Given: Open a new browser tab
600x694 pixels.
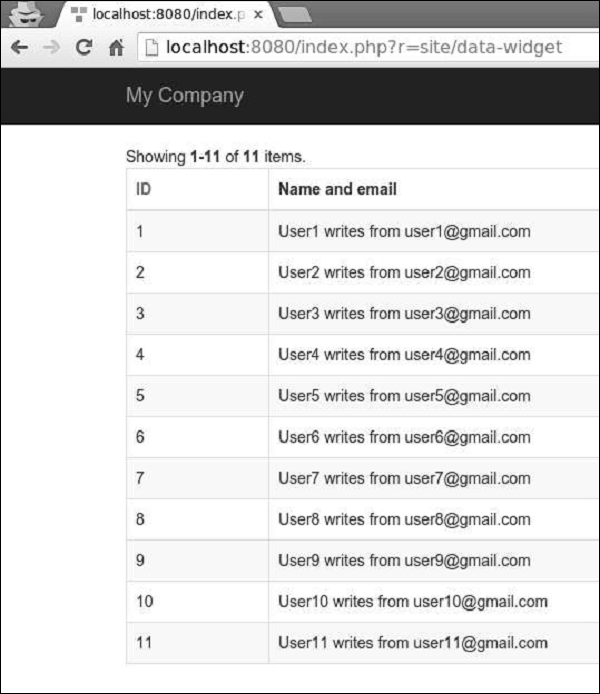Looking at the screenshot, I should pyautogui.click(x=296, y=15).
